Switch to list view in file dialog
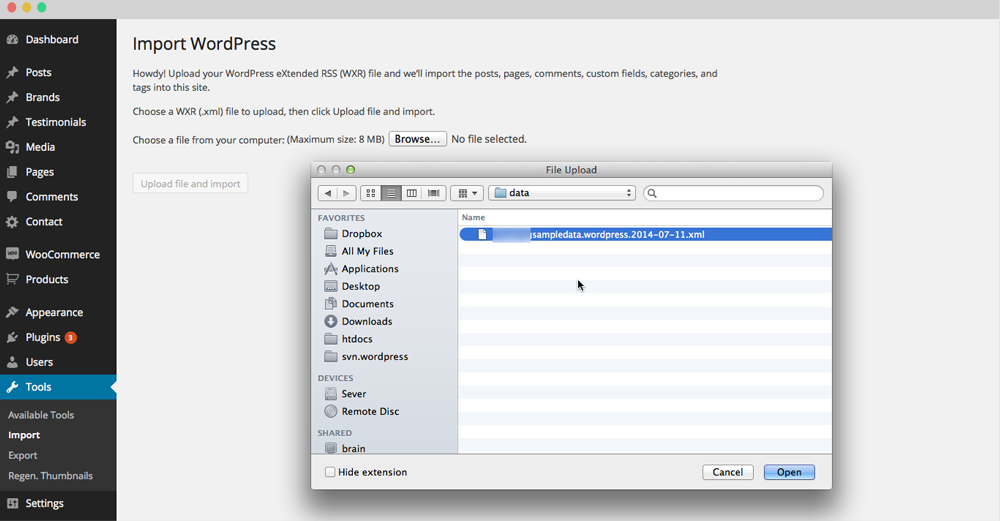Image resolution: width=1000 pixels, height=521 pixels. [391, 193]
